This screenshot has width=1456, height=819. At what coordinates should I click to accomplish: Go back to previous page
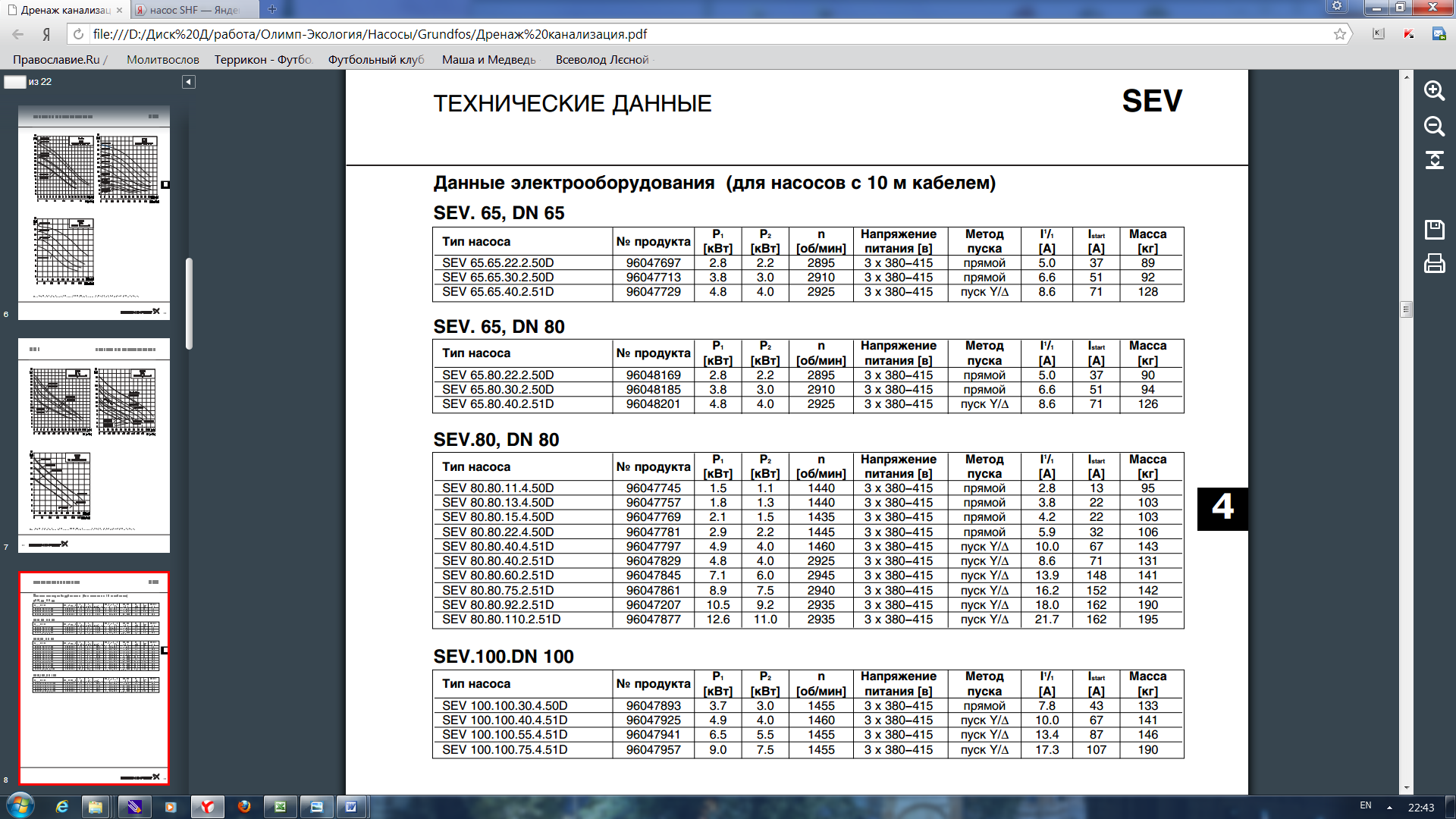(x=18, y=34)
